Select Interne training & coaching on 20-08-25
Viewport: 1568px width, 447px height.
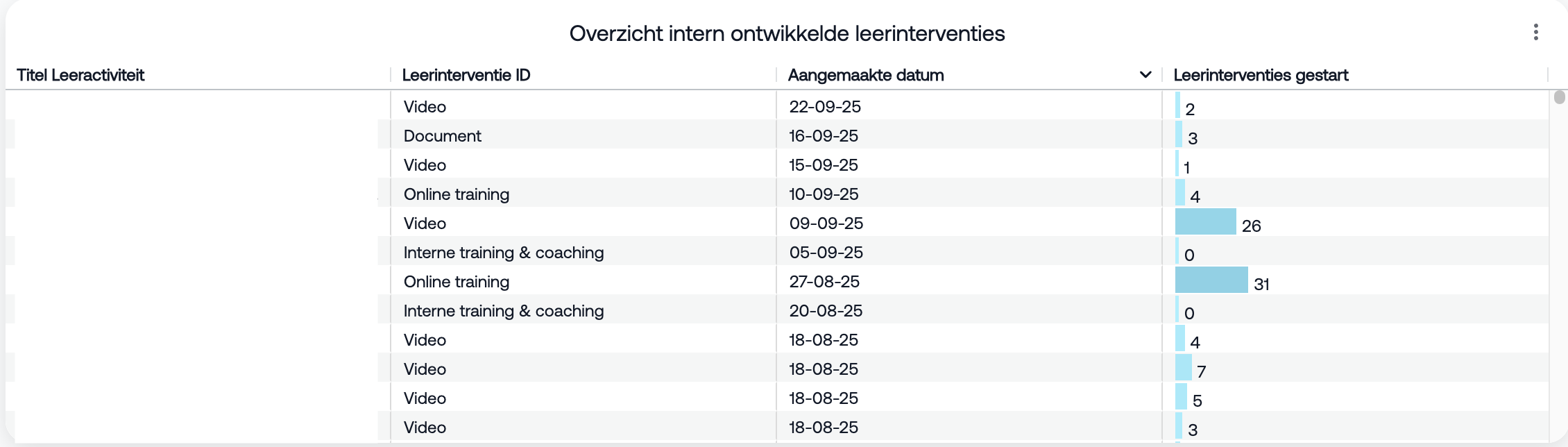503,311
